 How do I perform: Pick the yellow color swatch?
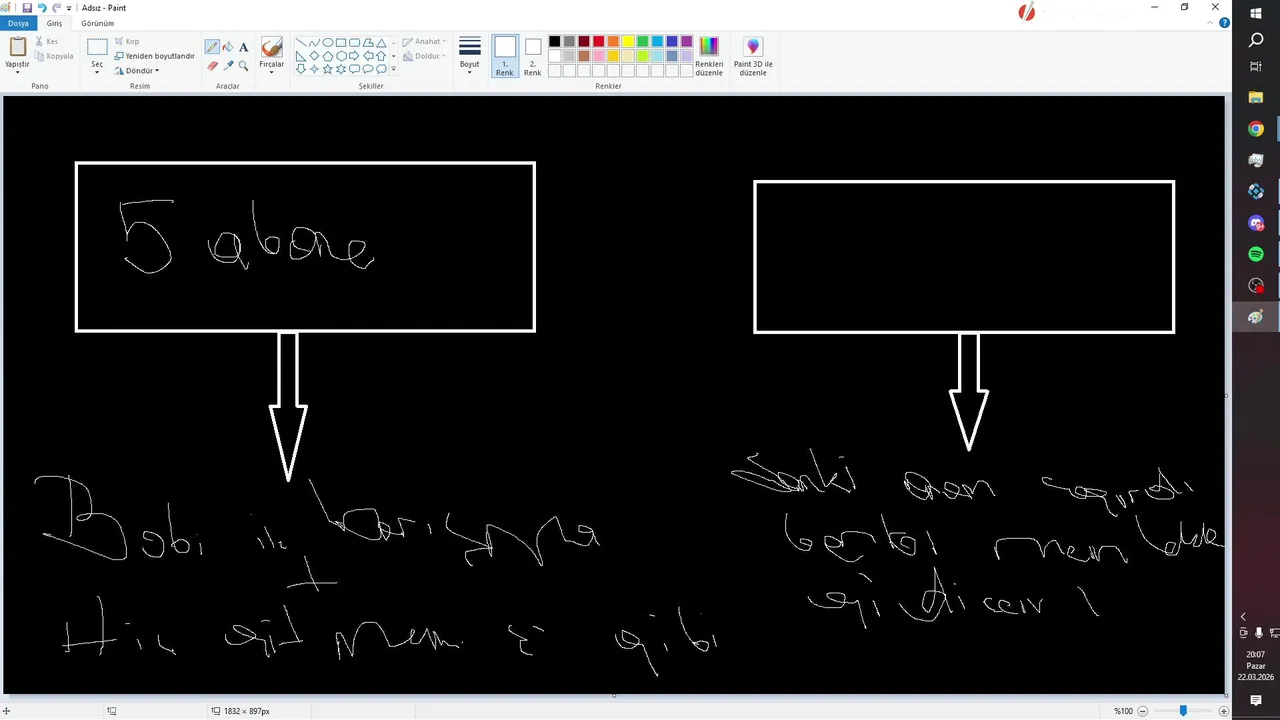(628, 42)
